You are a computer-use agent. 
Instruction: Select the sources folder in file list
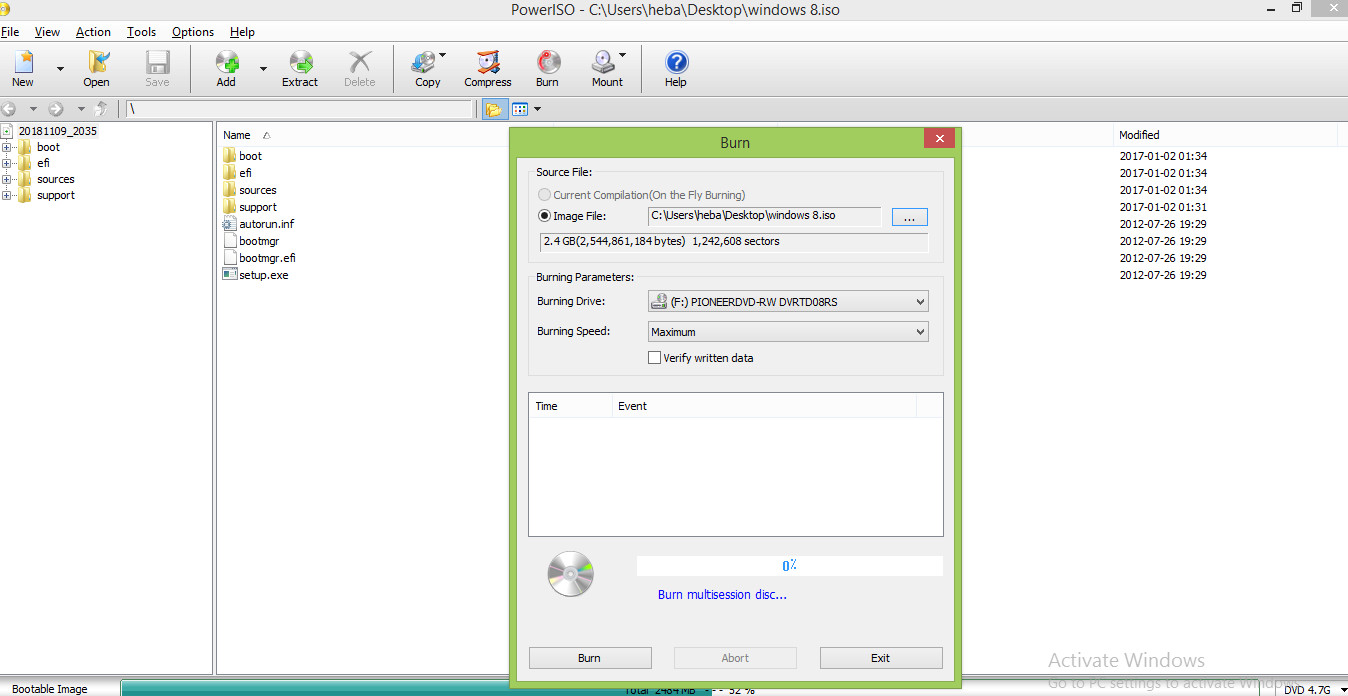(257, 190)
